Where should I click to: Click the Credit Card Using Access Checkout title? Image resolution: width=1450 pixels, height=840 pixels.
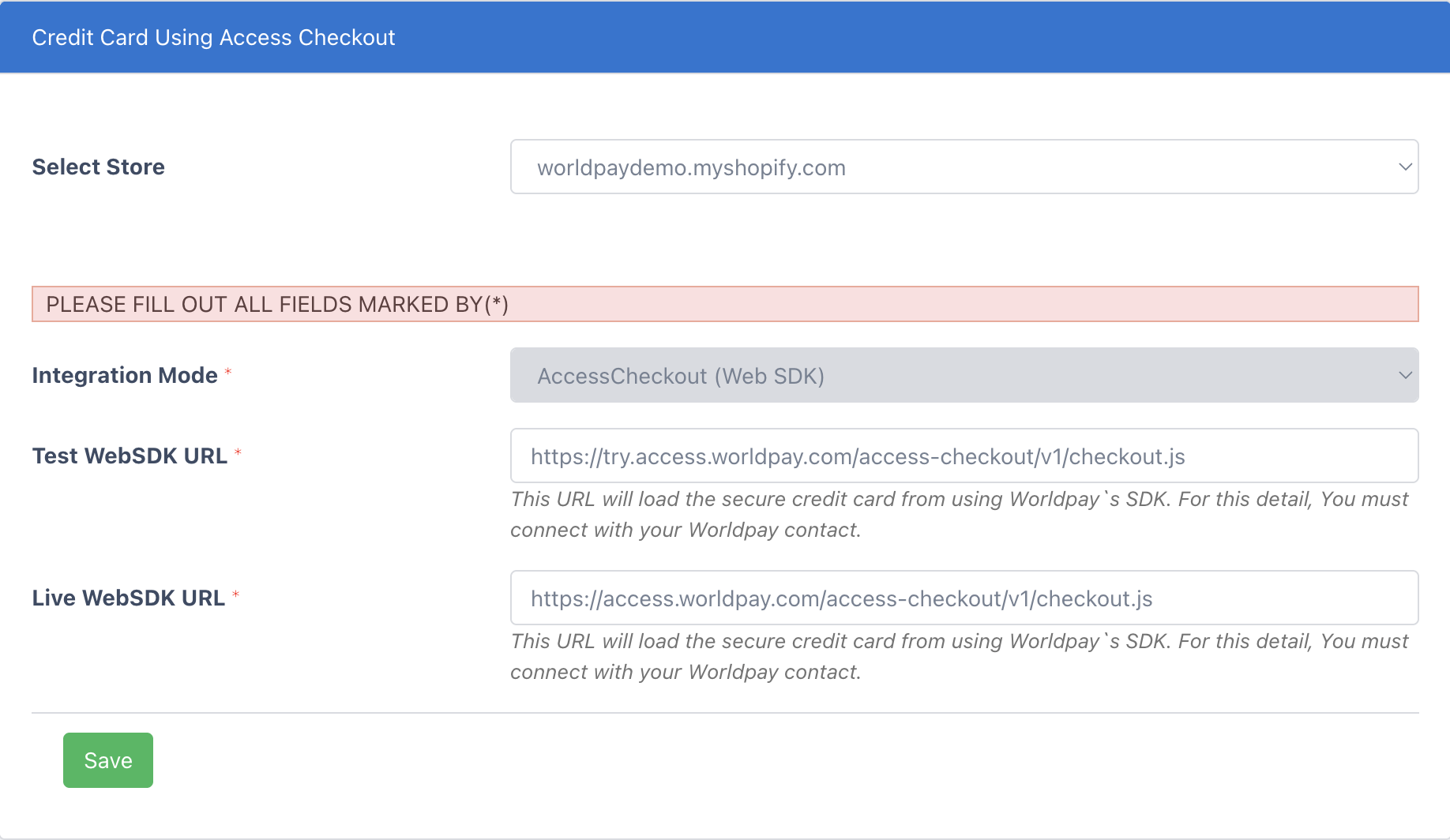213,37
